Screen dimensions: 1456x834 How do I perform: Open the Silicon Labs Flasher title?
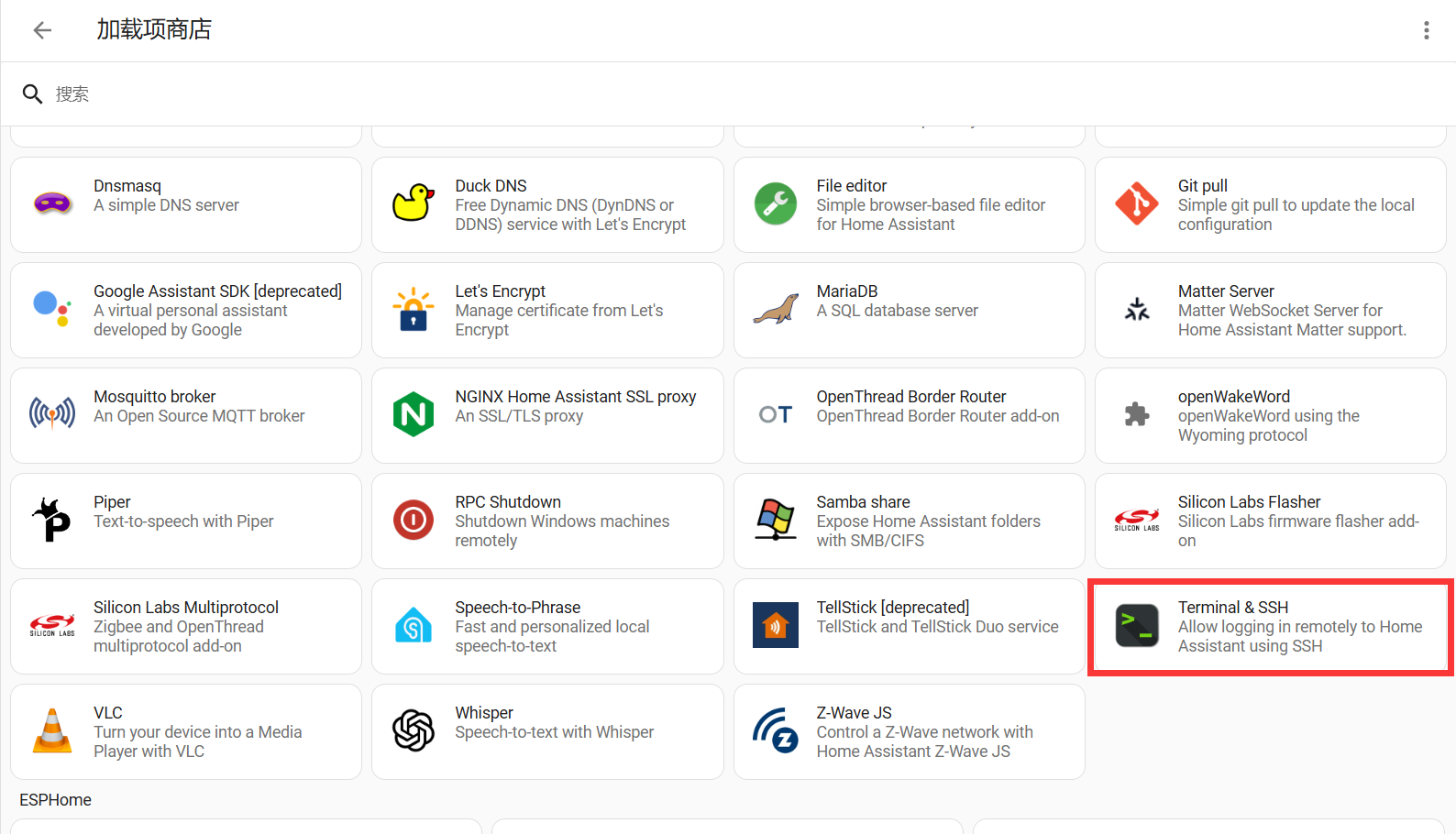pyautogui.click(x=1249, y=502)
